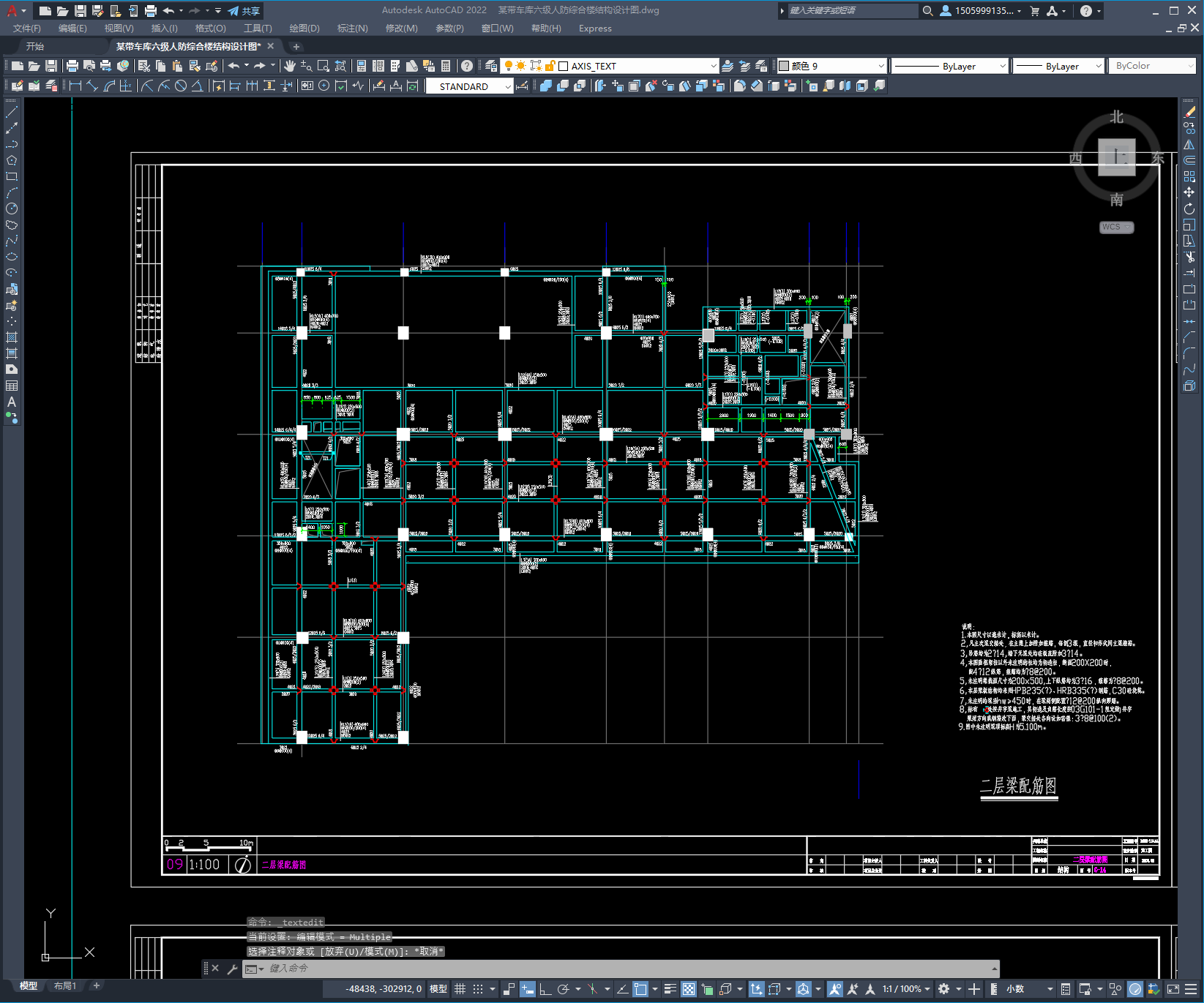This screenshot has width=1204, height=1003.
Task: Click the color swatch in the color control
Action: tap(784, 66)
